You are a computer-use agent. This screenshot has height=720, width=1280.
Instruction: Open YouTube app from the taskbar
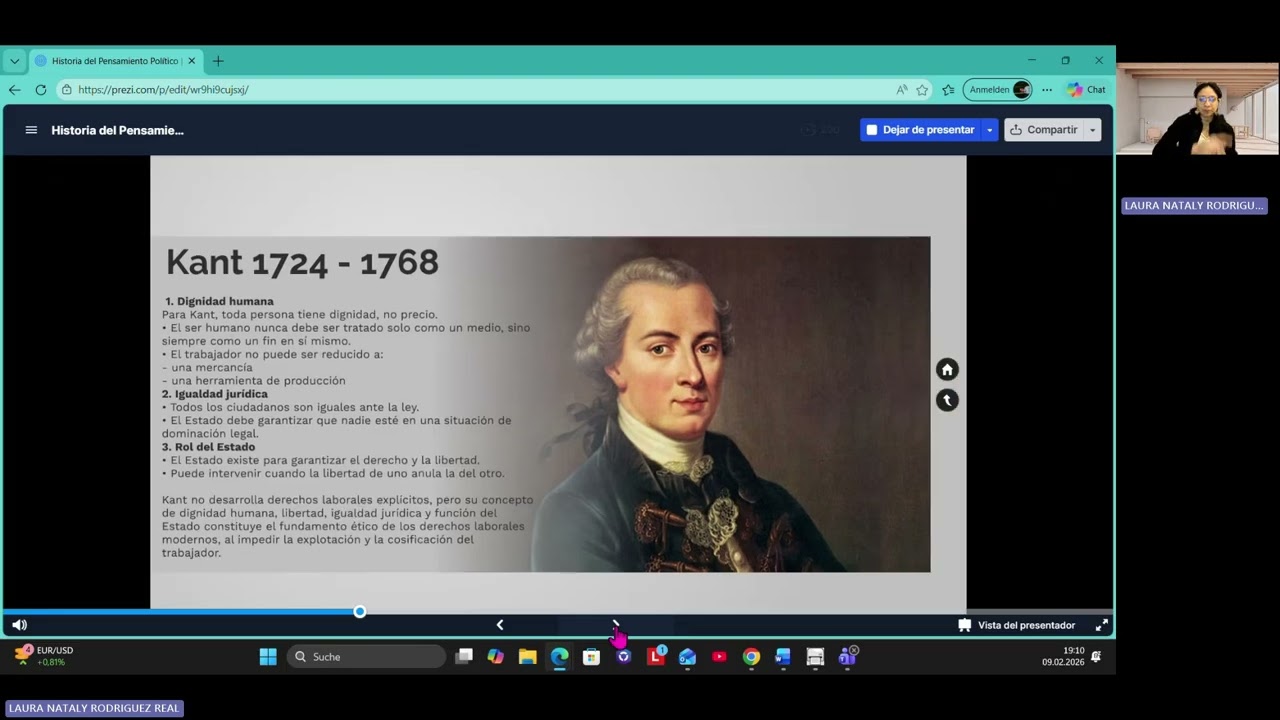click(x=720, y=656)
